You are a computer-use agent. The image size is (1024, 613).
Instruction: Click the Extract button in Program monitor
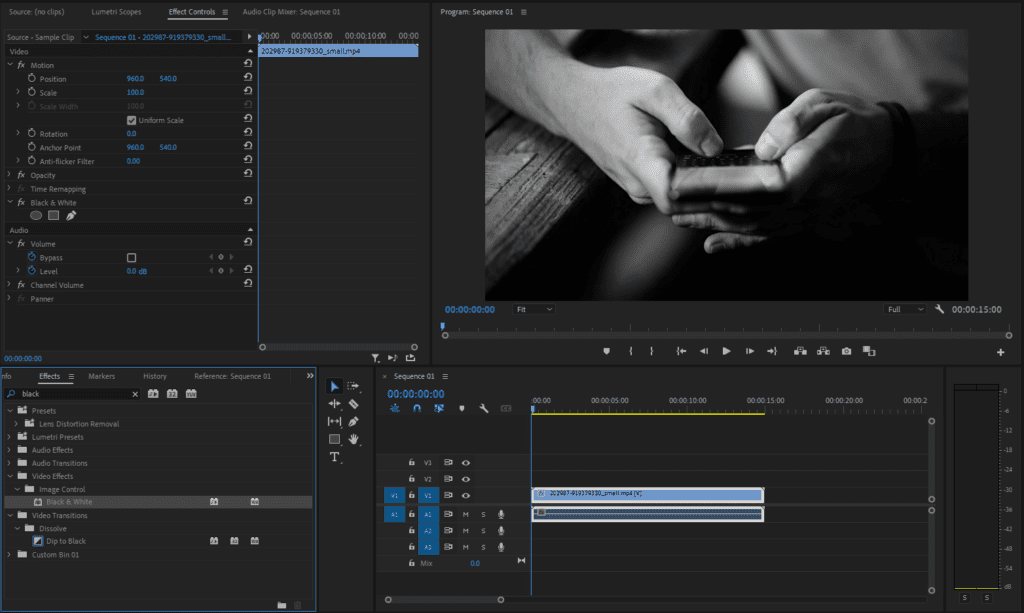[x=824, y=351]
